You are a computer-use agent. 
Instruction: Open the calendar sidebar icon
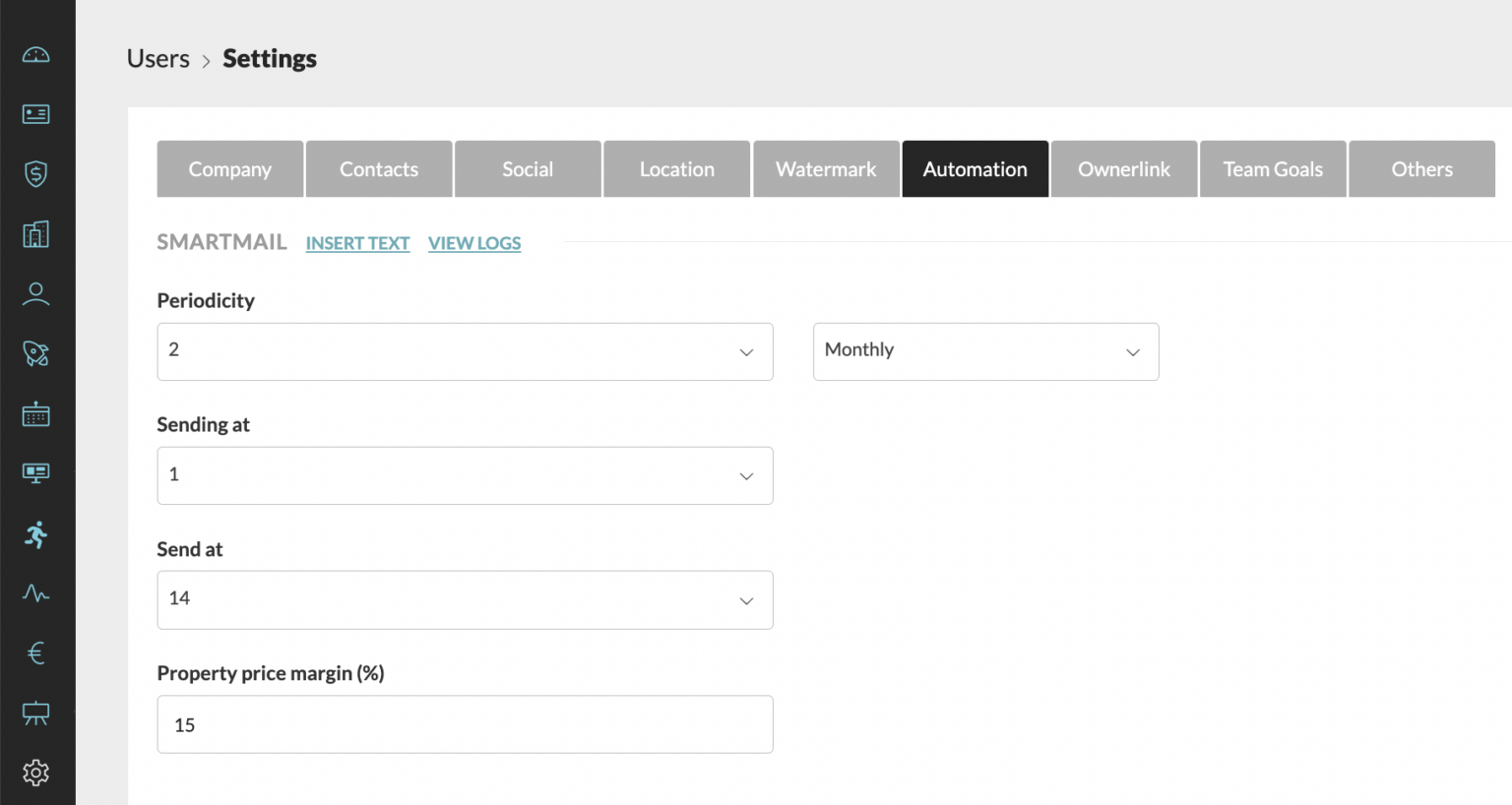[36, 413]
